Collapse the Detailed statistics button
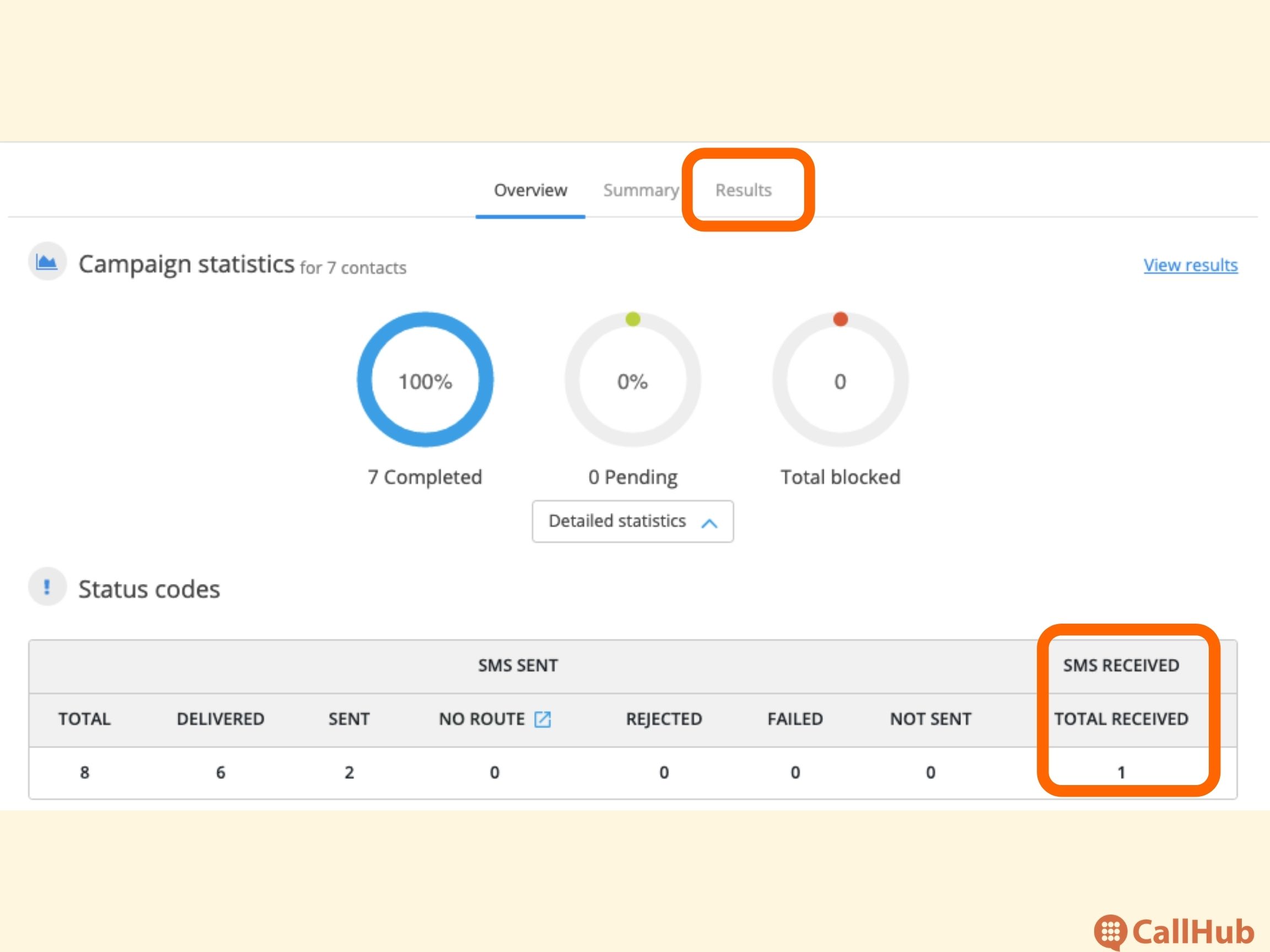Screen dimensions: 1270x952 pos(633,521)
